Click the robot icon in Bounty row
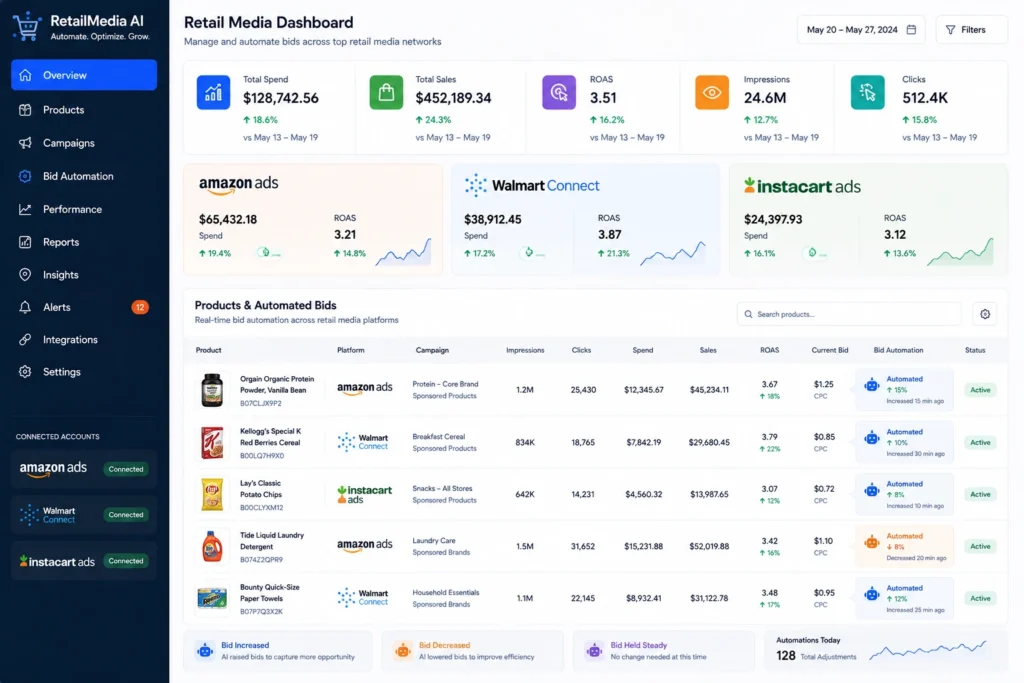The height and width of the screenshot is (683, 1024). coord(872,594)
